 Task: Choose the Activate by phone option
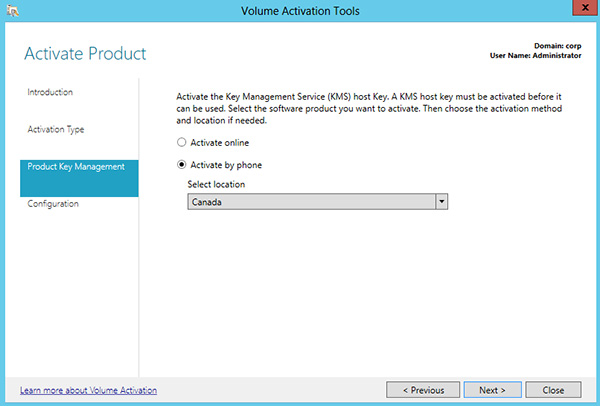pos(182,165)
